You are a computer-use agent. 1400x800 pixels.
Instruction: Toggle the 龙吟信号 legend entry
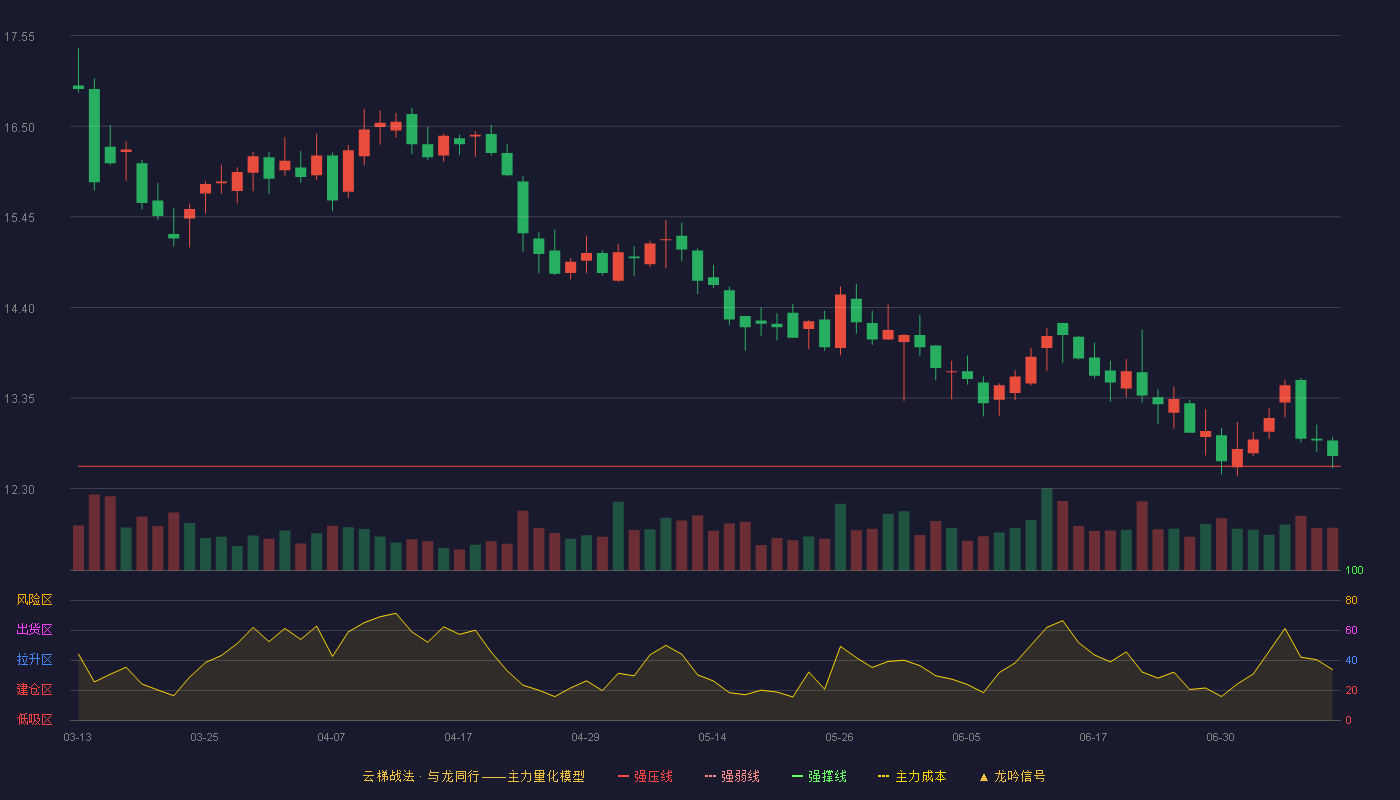[x=1012, y=776]
